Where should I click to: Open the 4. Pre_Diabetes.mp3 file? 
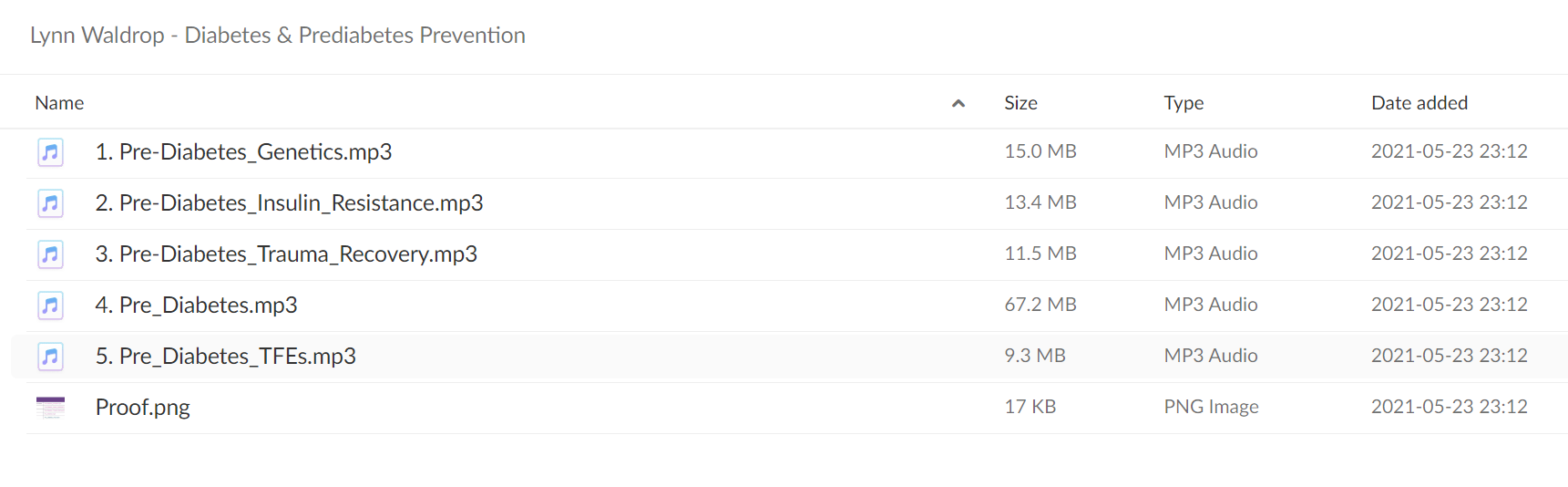196,305
